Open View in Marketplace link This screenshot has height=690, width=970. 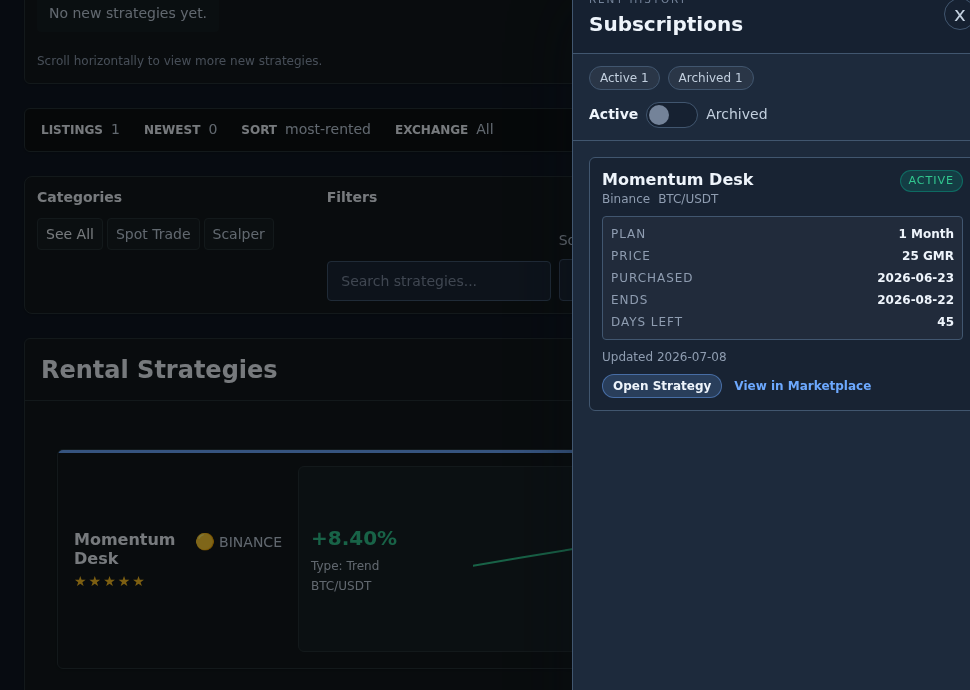click(802, 386)
